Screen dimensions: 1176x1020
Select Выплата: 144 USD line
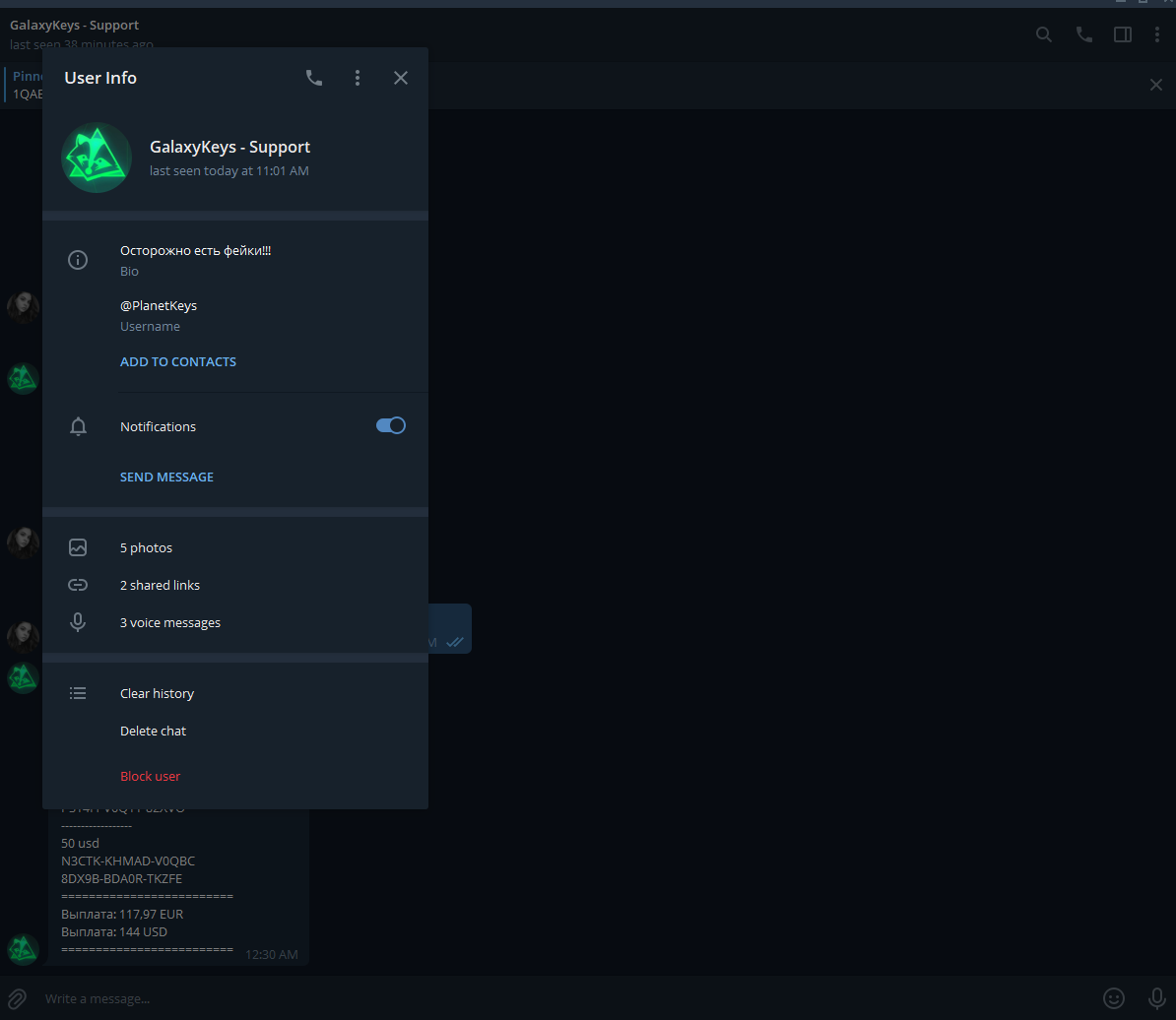pos(114,932)
